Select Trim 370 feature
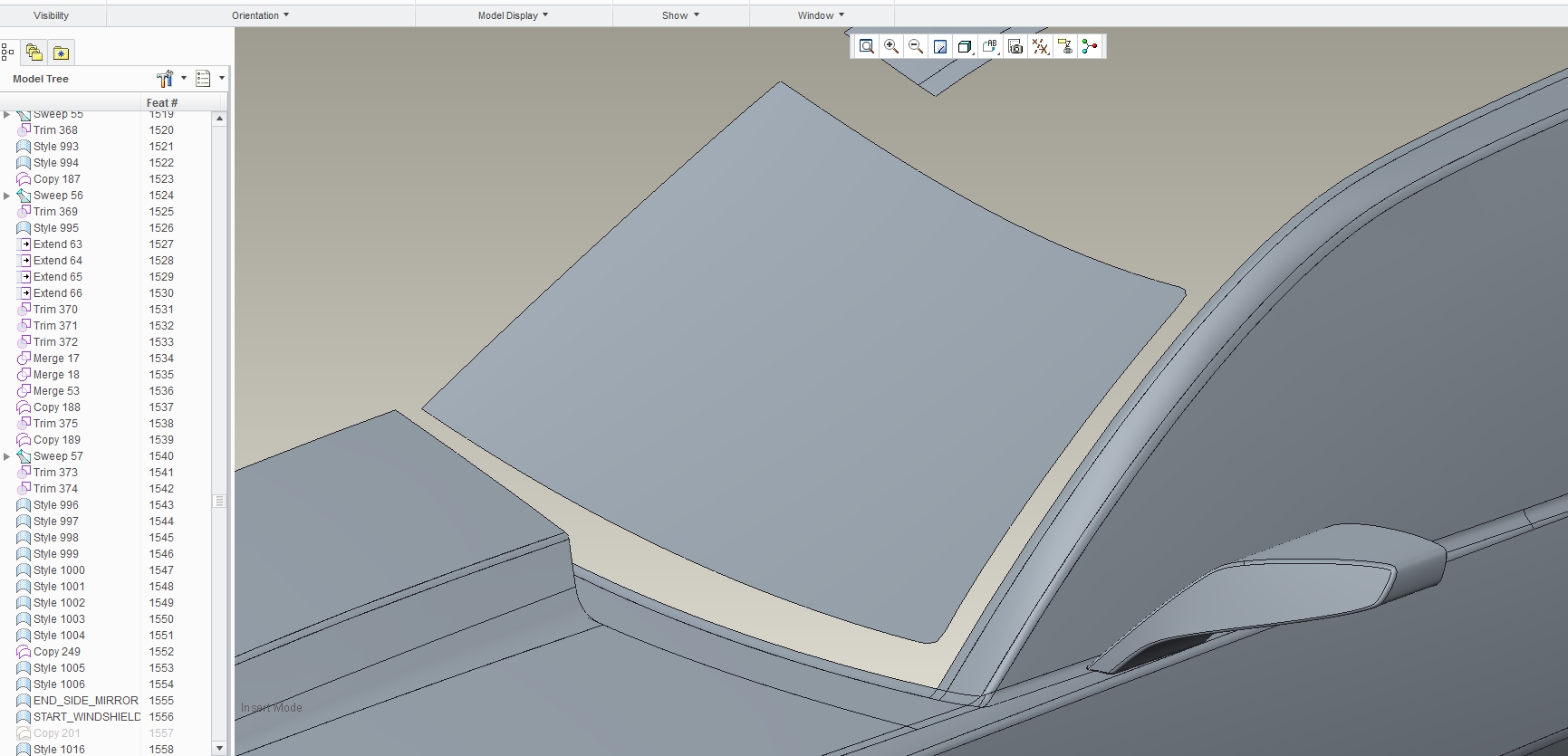Viewport: 1568px width, 756px height. 55,310
